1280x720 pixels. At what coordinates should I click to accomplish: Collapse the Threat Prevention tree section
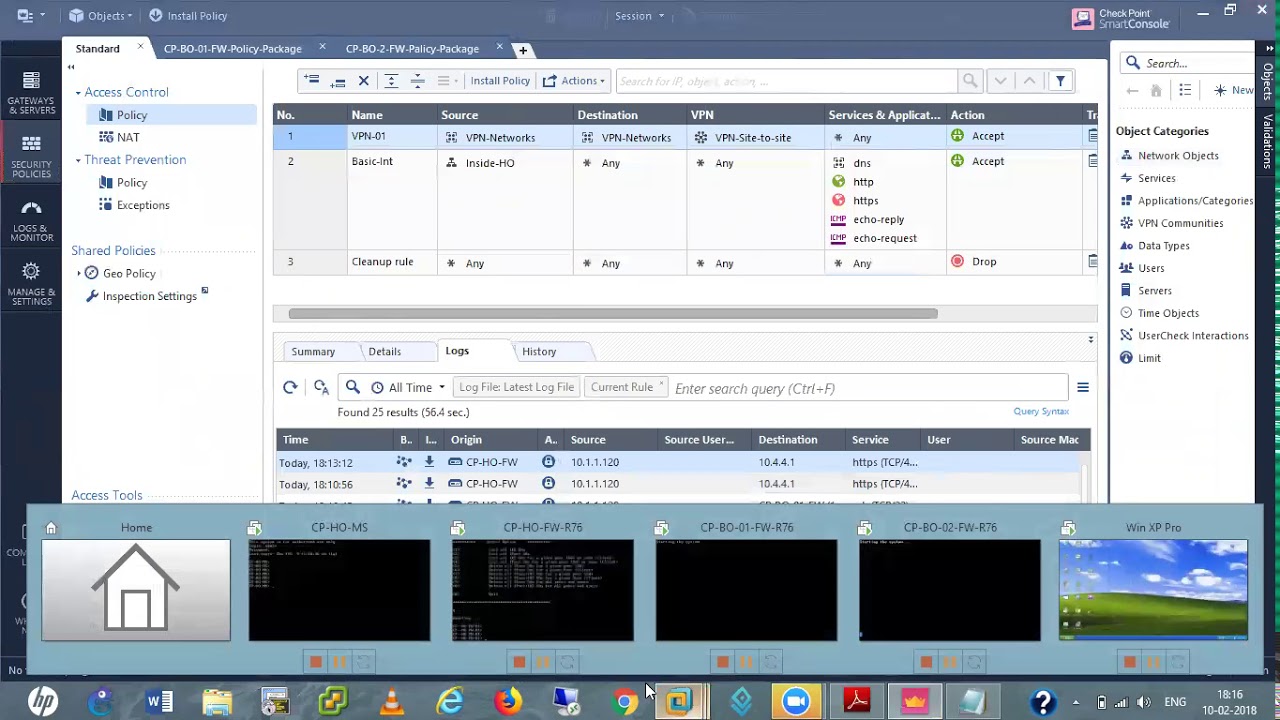(x=78, y=160)
